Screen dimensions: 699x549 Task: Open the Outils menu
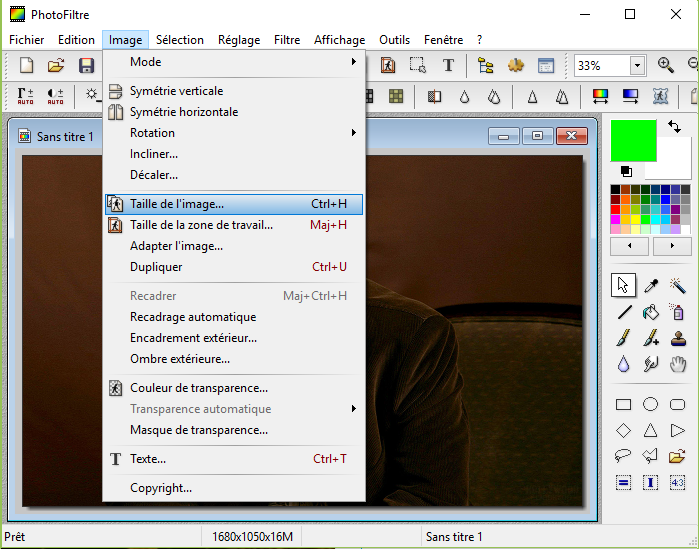pyautogui.click(x=395, y=40)
